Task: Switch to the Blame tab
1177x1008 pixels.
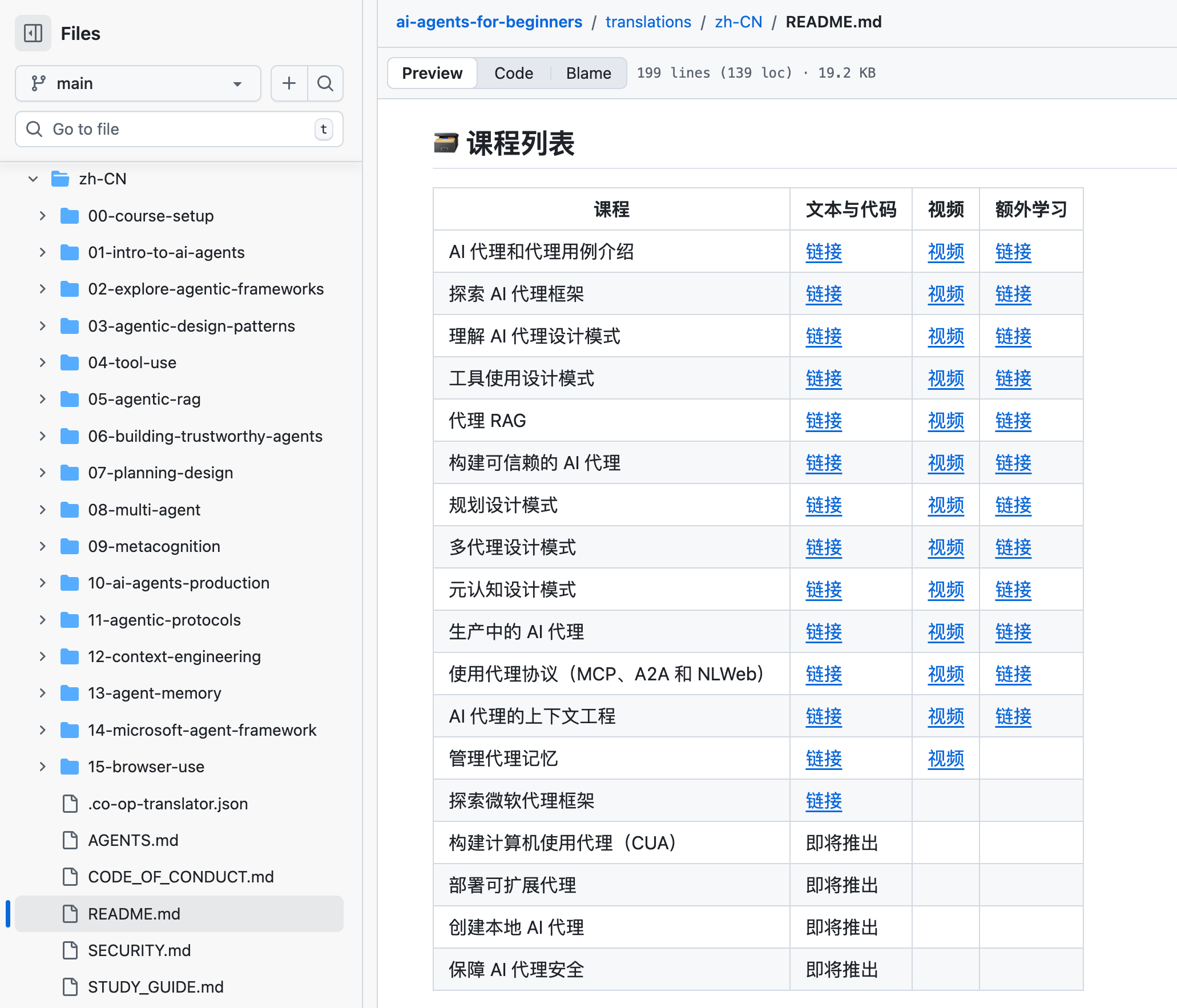Action: (588, 73)
